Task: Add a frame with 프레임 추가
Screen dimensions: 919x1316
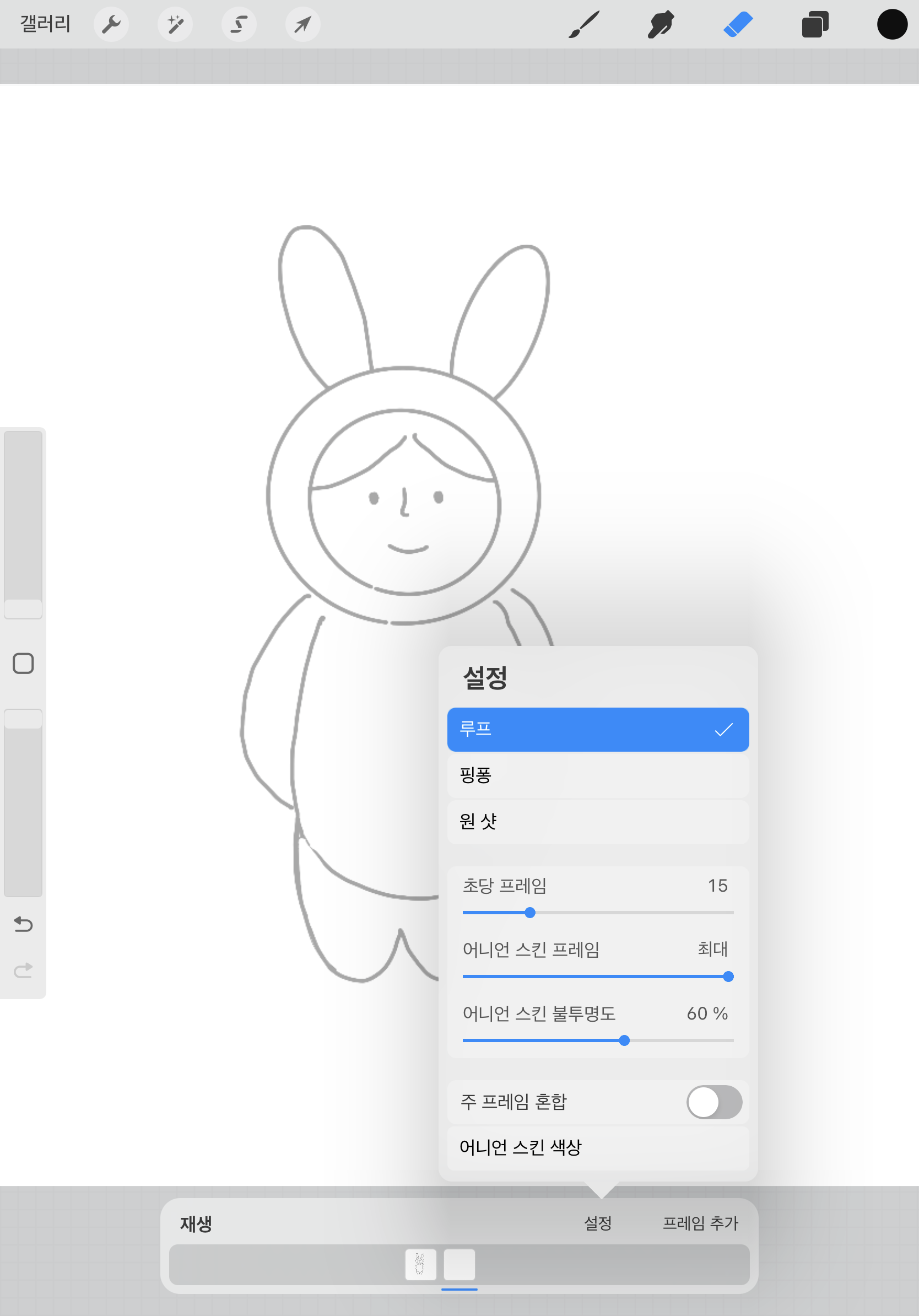Action: tap(701, 1223)
